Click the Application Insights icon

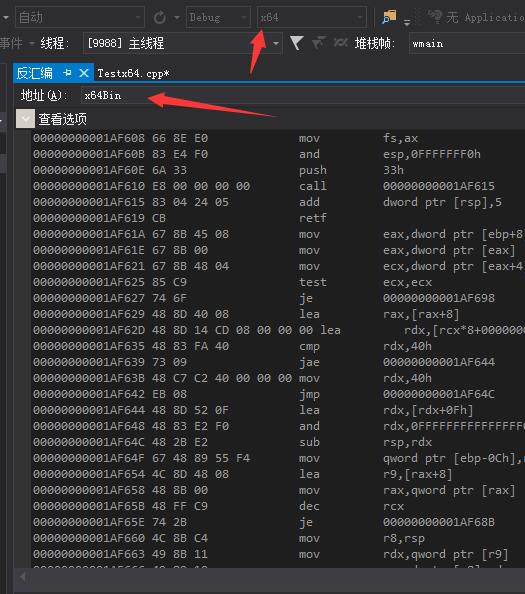coord(434,17)
